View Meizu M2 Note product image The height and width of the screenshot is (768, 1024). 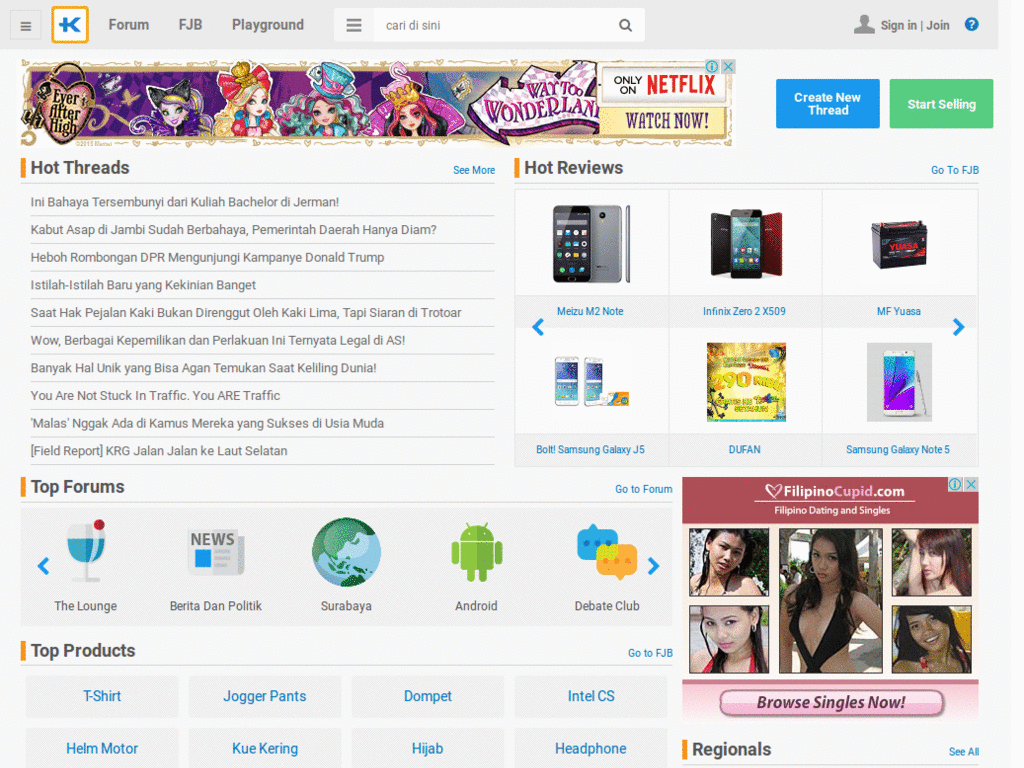tap(591, 244)
